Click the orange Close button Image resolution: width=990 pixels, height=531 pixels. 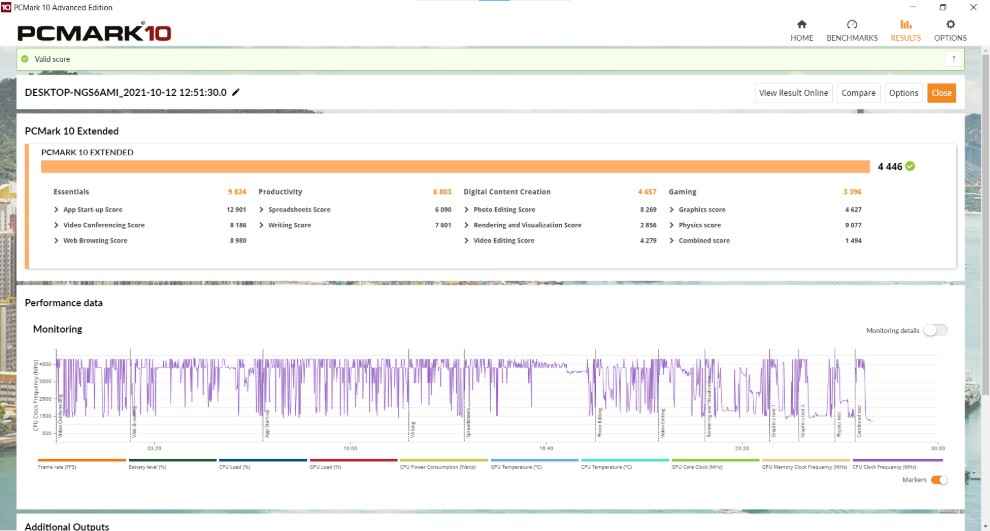[941, 93]
